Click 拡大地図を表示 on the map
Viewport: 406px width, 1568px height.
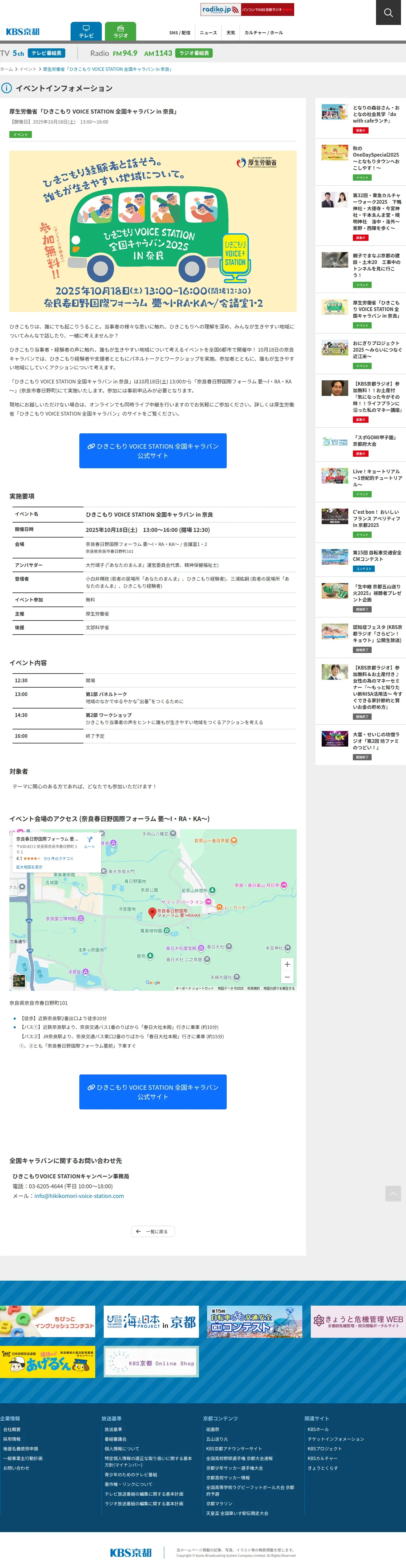coord(29,867)
